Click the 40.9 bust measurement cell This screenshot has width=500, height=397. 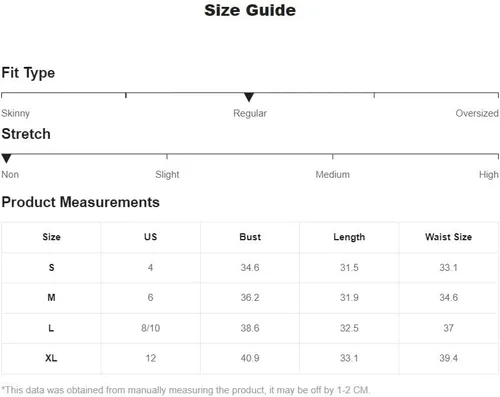[x=250, y=358]
